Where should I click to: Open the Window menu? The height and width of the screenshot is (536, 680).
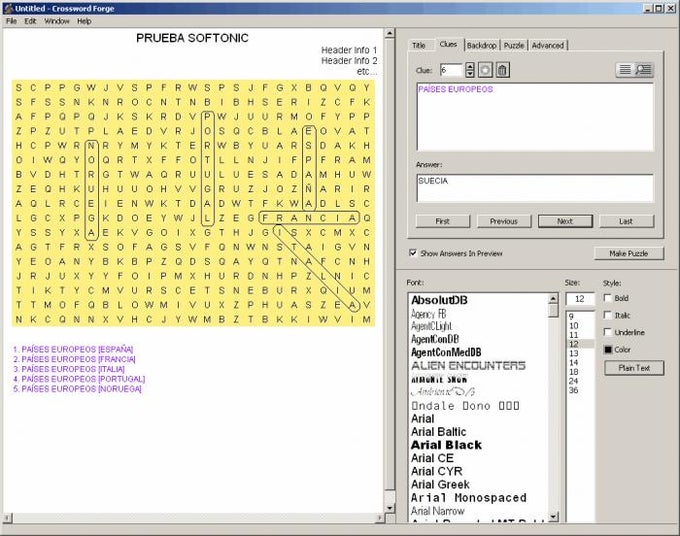57,21
